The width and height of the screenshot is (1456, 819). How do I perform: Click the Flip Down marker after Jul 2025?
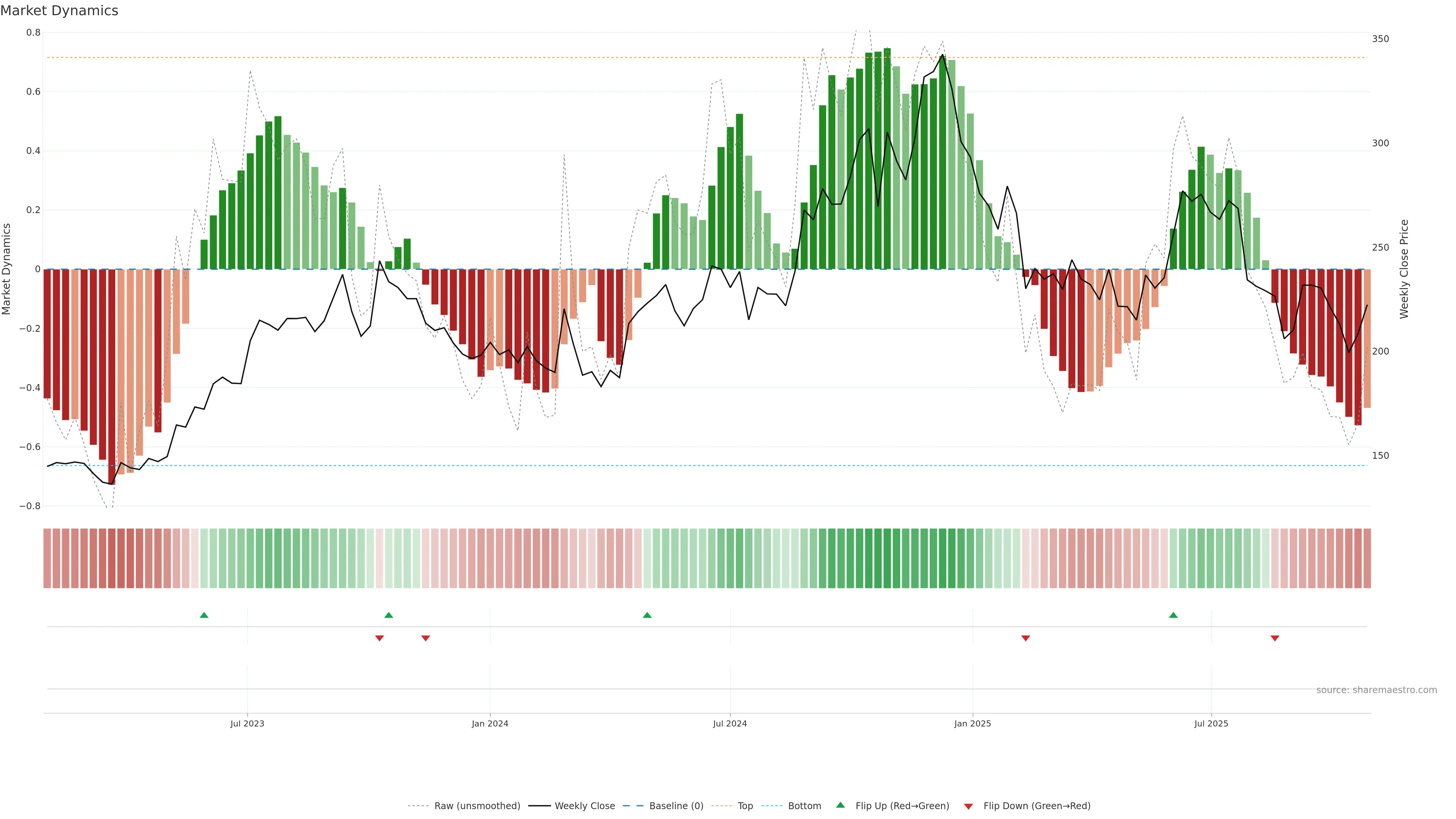point(1274,638)
